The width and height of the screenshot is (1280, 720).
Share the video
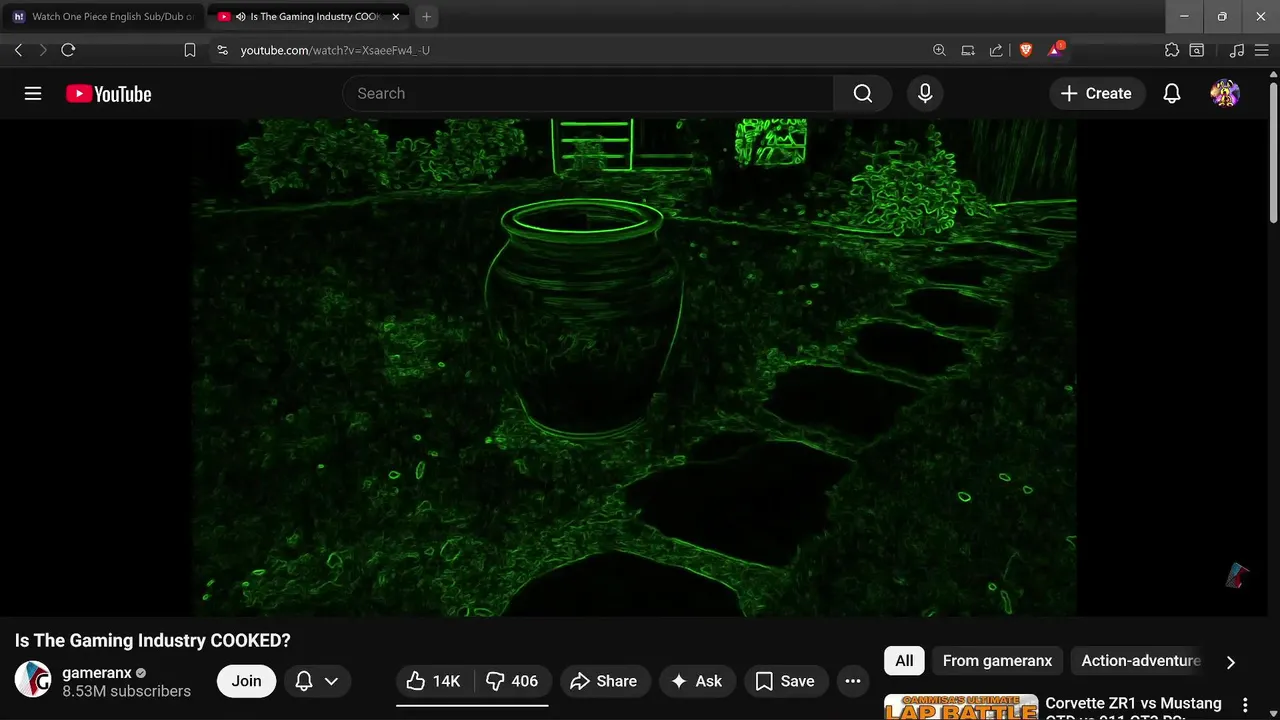pyautogui.click(x=604, y=681)
